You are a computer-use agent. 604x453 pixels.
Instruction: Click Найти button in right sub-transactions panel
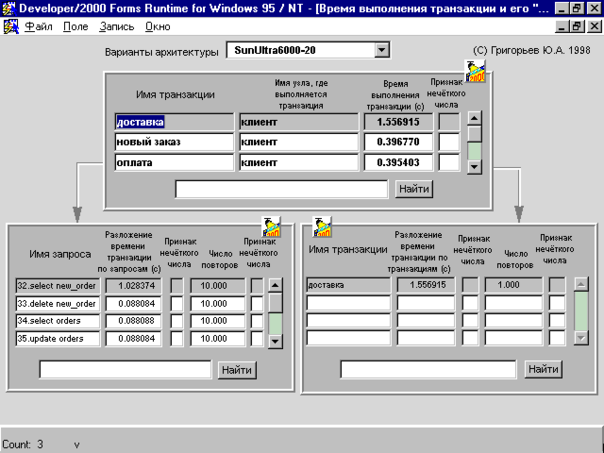click(x=543, y=369)
